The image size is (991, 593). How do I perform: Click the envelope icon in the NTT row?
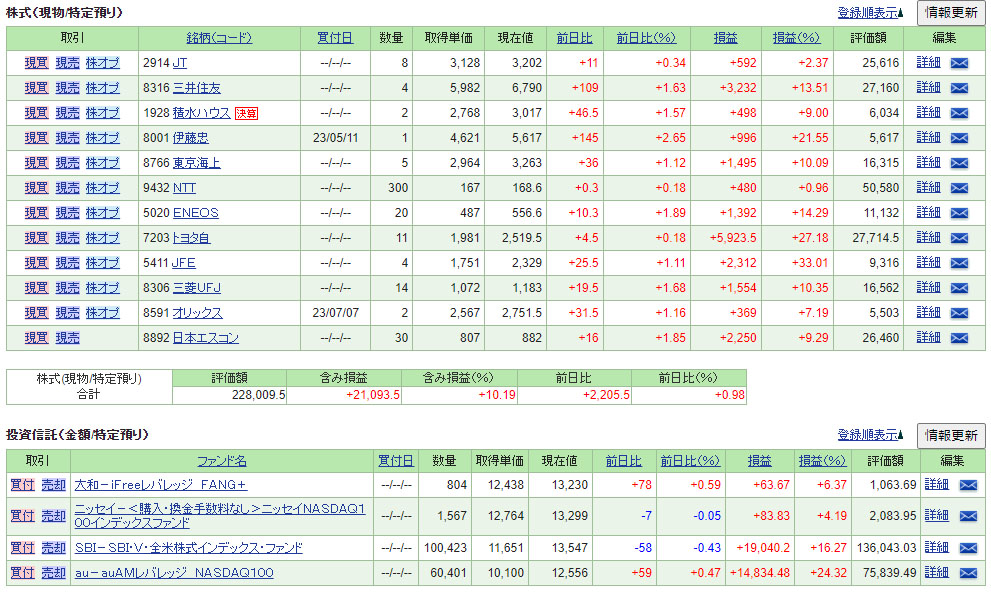959,188
